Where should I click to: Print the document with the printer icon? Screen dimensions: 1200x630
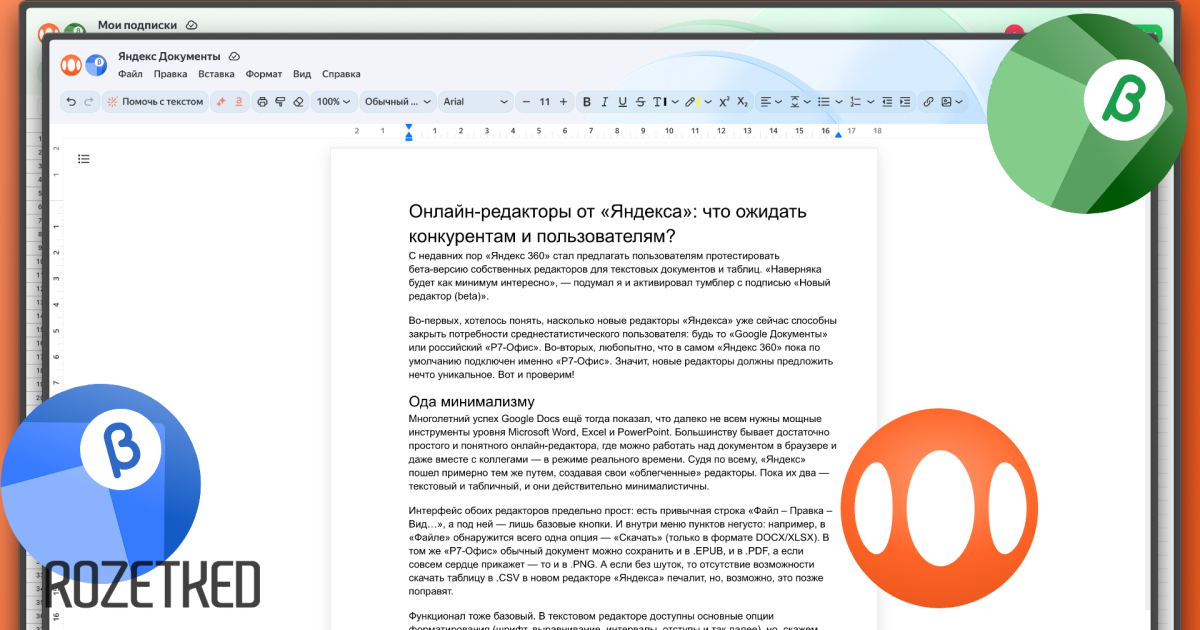[x=262, y=101]
